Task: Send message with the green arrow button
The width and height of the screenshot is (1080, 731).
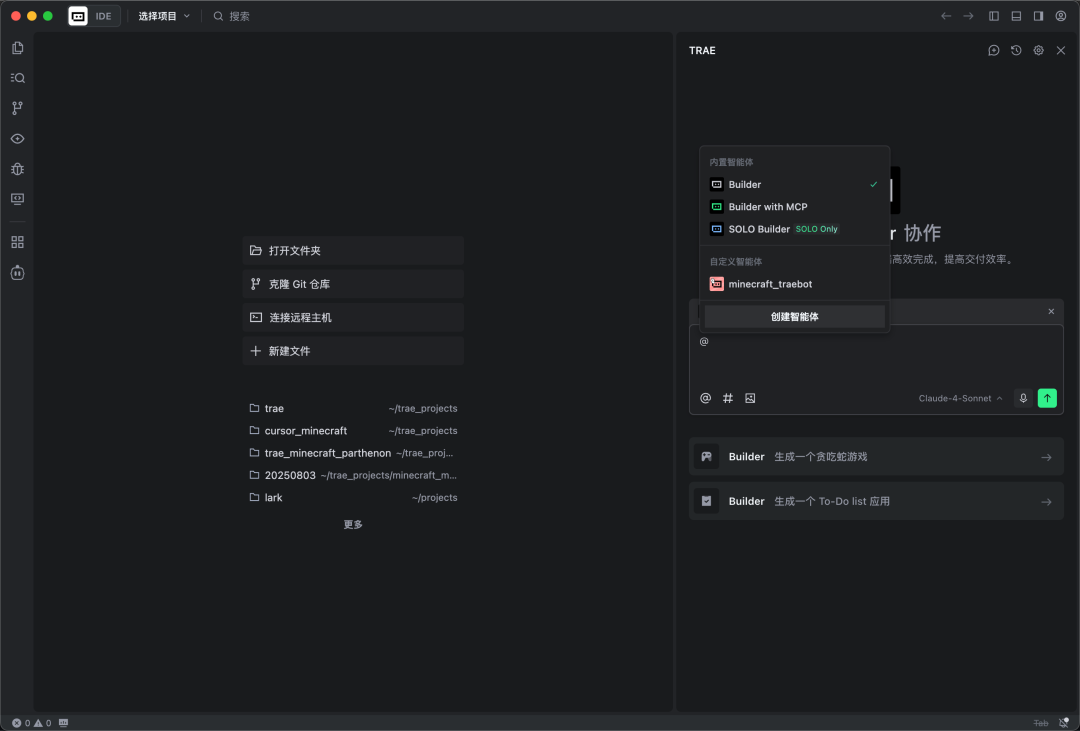Action: (1048, 398)
